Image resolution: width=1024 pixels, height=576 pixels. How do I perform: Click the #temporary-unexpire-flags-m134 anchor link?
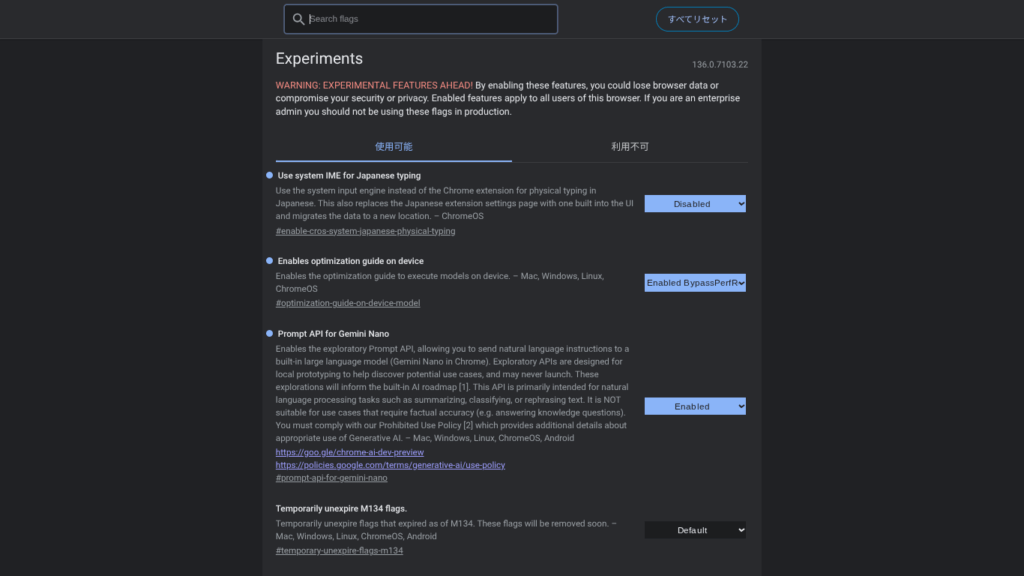pos(339,550)
